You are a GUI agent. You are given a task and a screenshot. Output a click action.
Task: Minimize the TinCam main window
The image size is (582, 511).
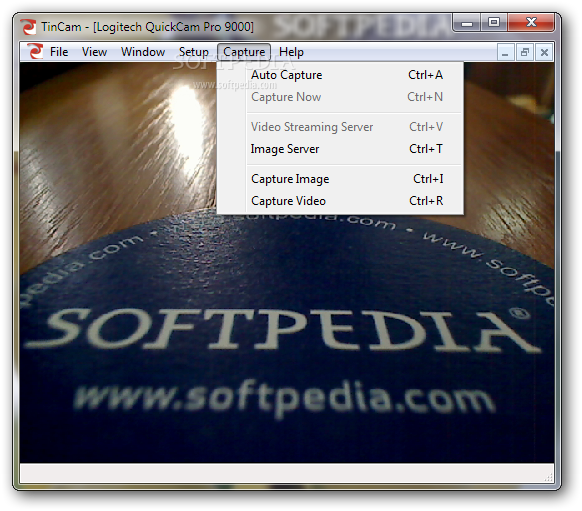467,23
